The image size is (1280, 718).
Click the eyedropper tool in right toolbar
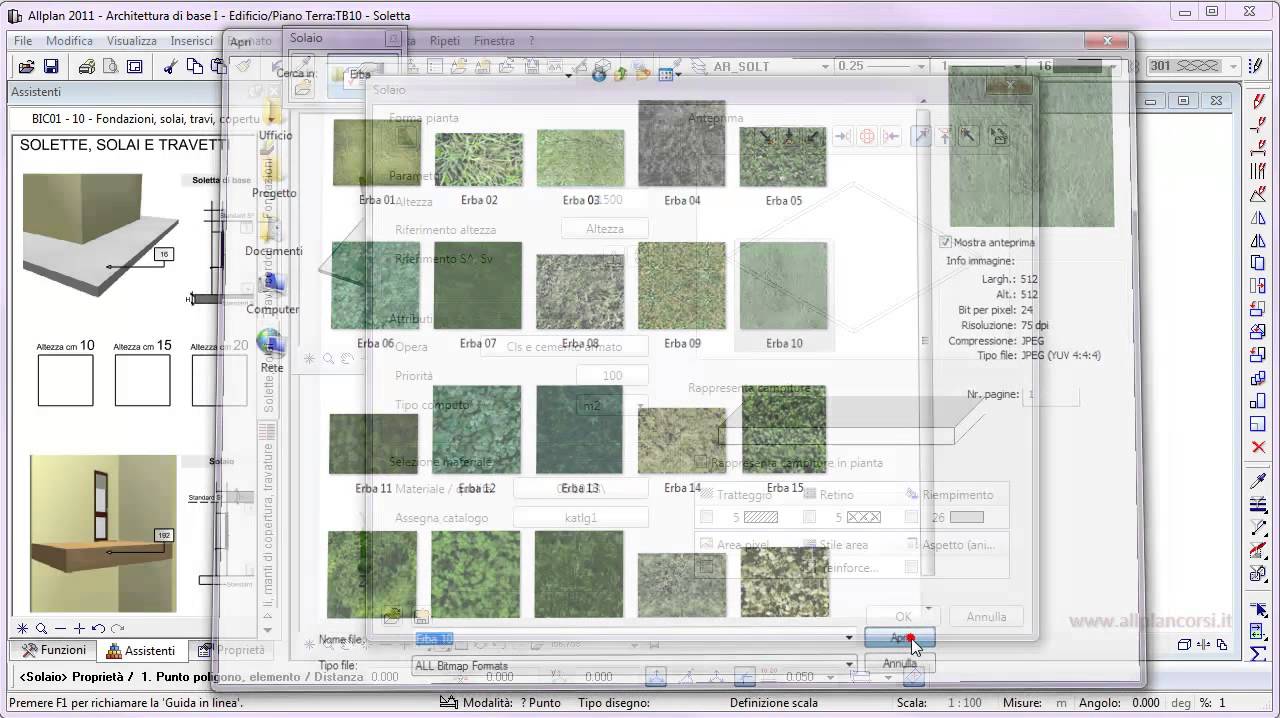[x=1259, y=482]
